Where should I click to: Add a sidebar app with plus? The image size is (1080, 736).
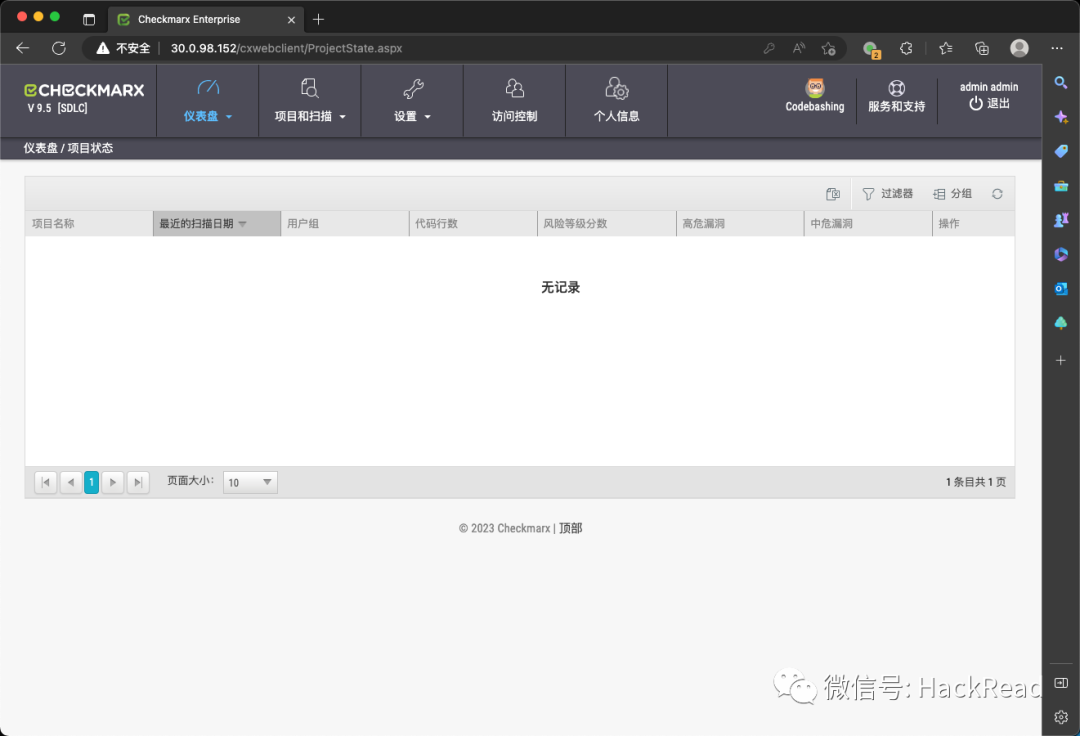pyautogui.click(x=1061, y=360)
